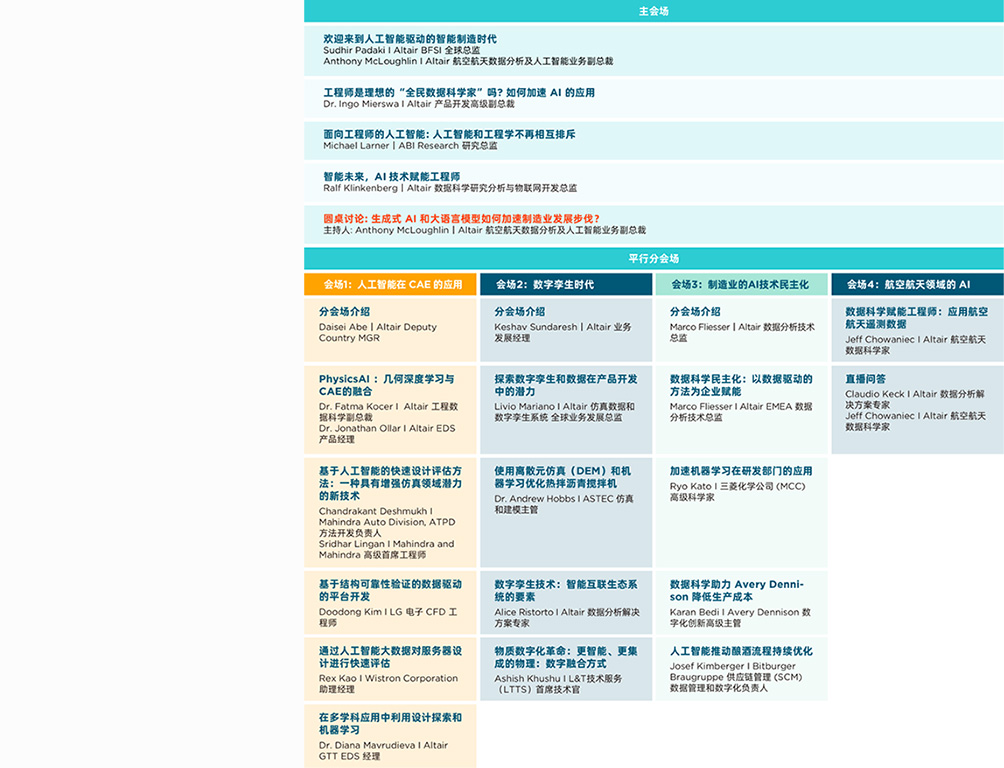Click '分会场介绍' above Keshav Sundaresh
Viewport: 1004px width, 768px height.
519,312
